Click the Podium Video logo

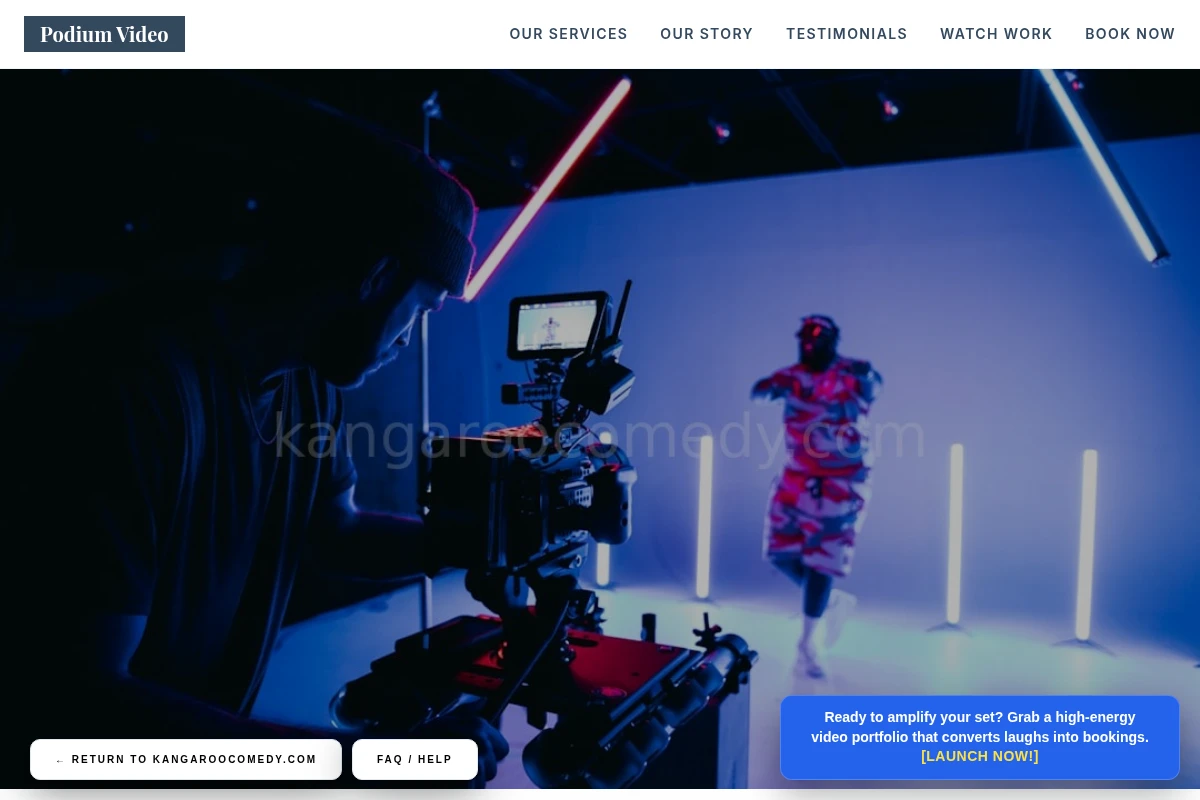pyautogui.click(x=104, y=34)
